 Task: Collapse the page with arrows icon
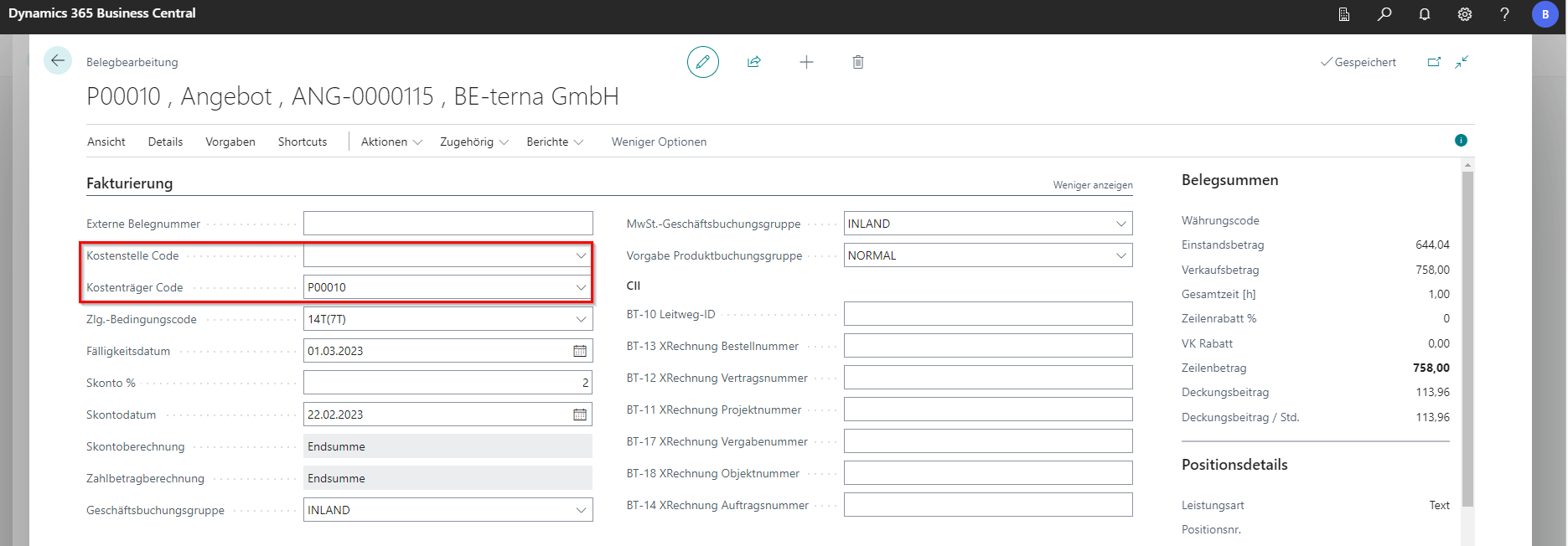point(1462,62)
